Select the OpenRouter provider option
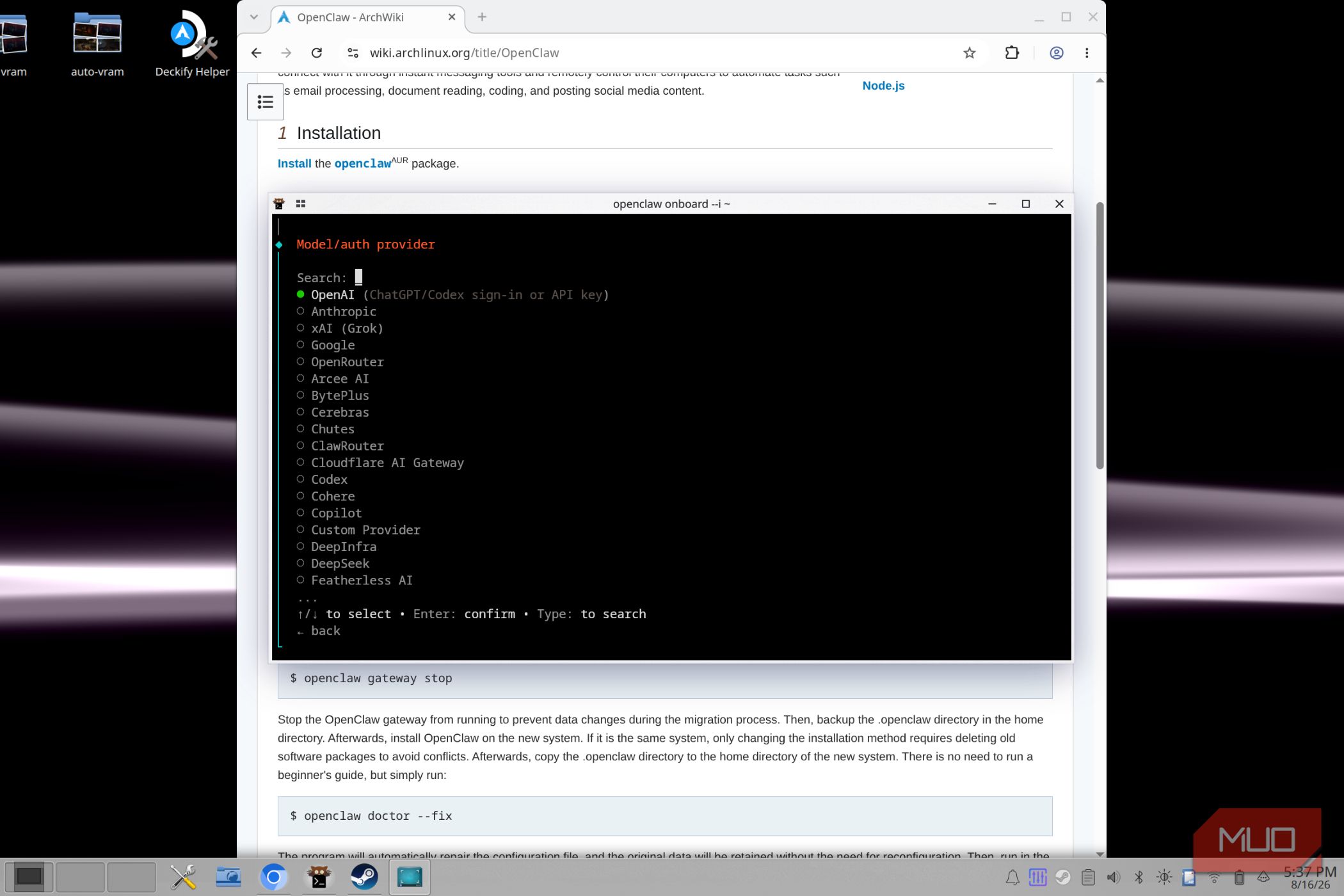Screen dimensions: 1344x896 (x=340, y=362)
